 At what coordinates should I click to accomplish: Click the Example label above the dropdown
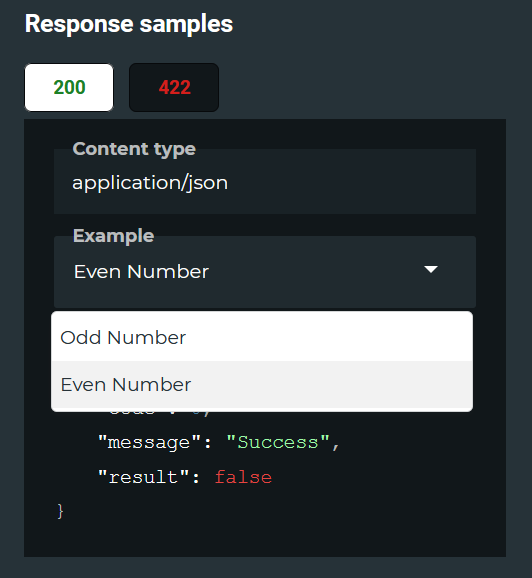(x=114, y=236)
